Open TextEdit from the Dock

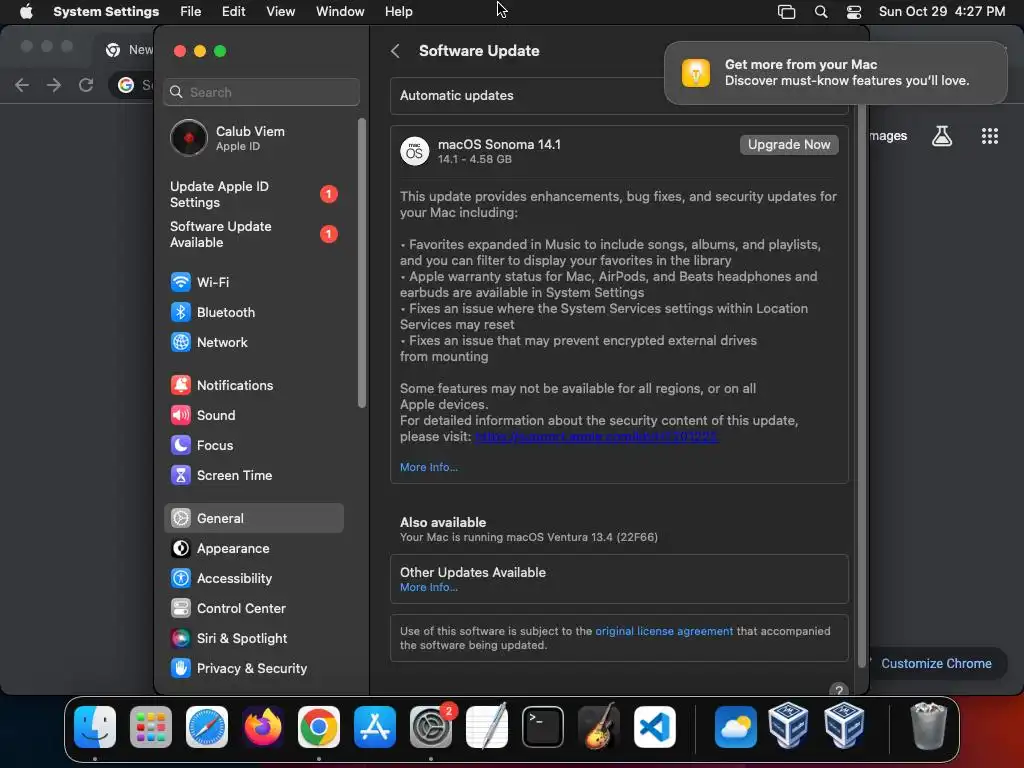487,727
